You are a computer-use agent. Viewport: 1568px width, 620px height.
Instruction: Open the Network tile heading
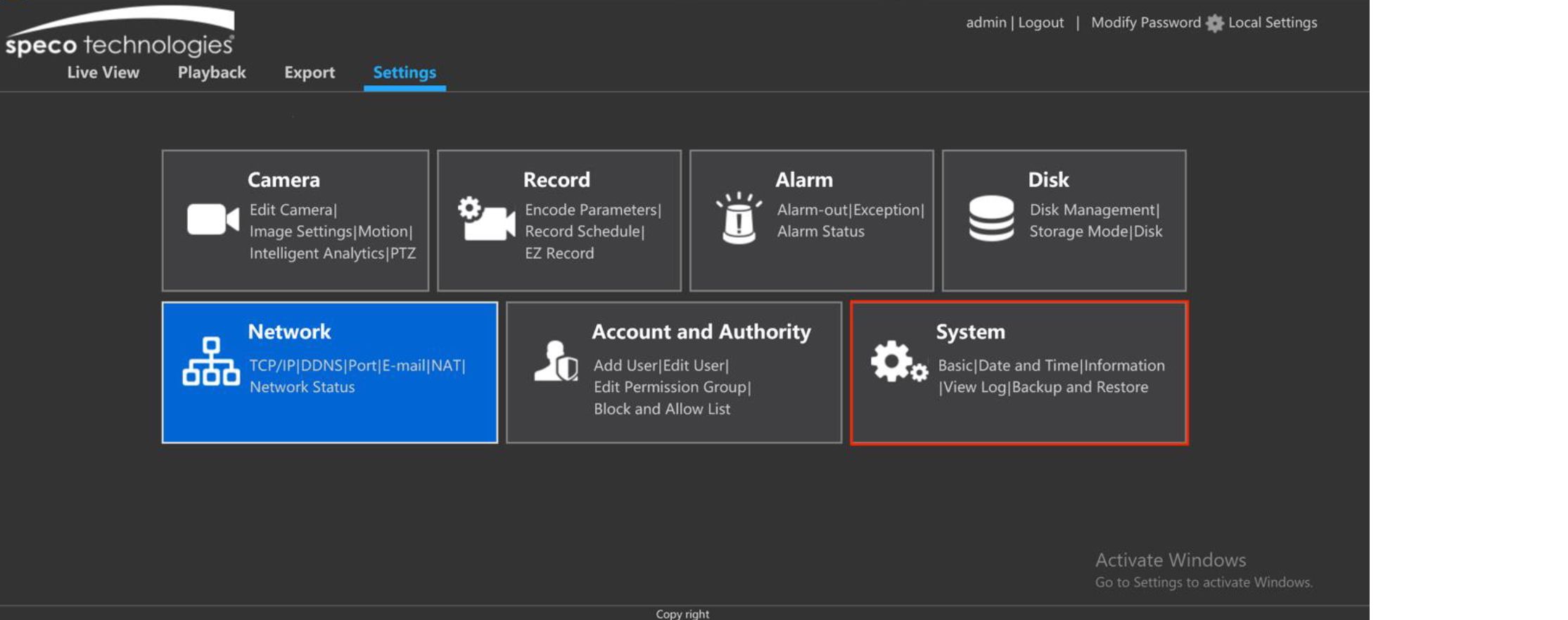289,331
